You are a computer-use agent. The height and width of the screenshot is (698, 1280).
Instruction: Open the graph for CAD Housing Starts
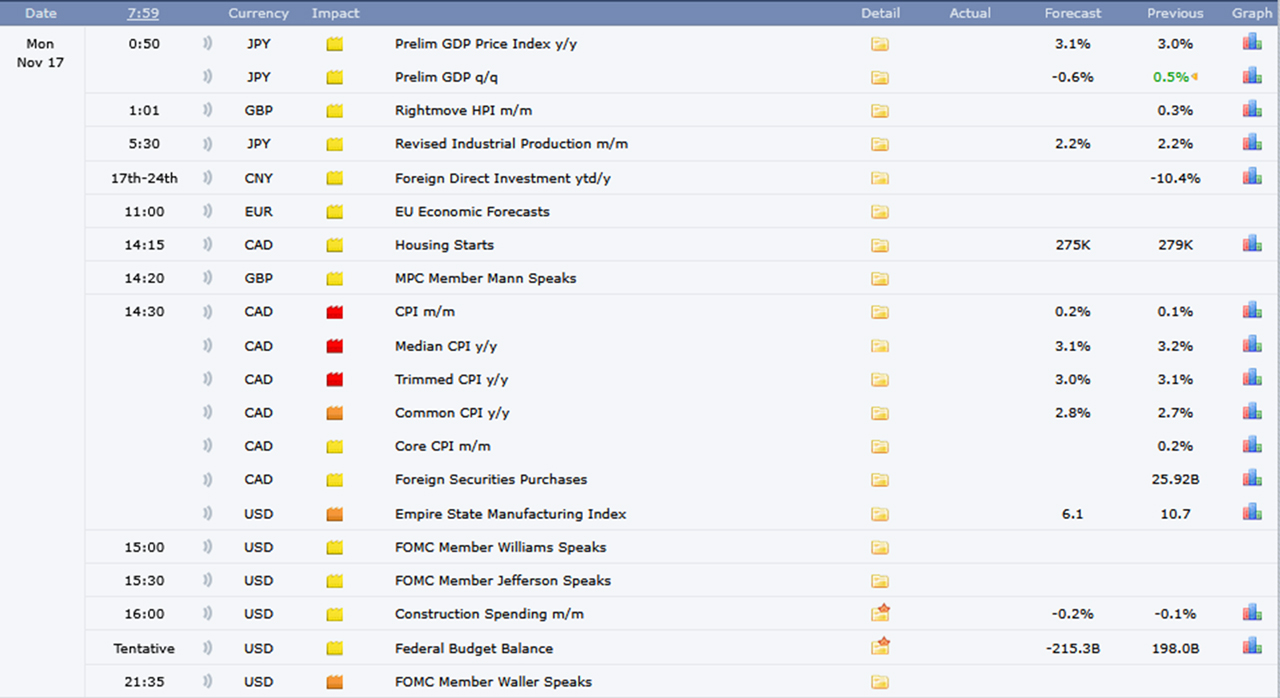[1251, 244]
